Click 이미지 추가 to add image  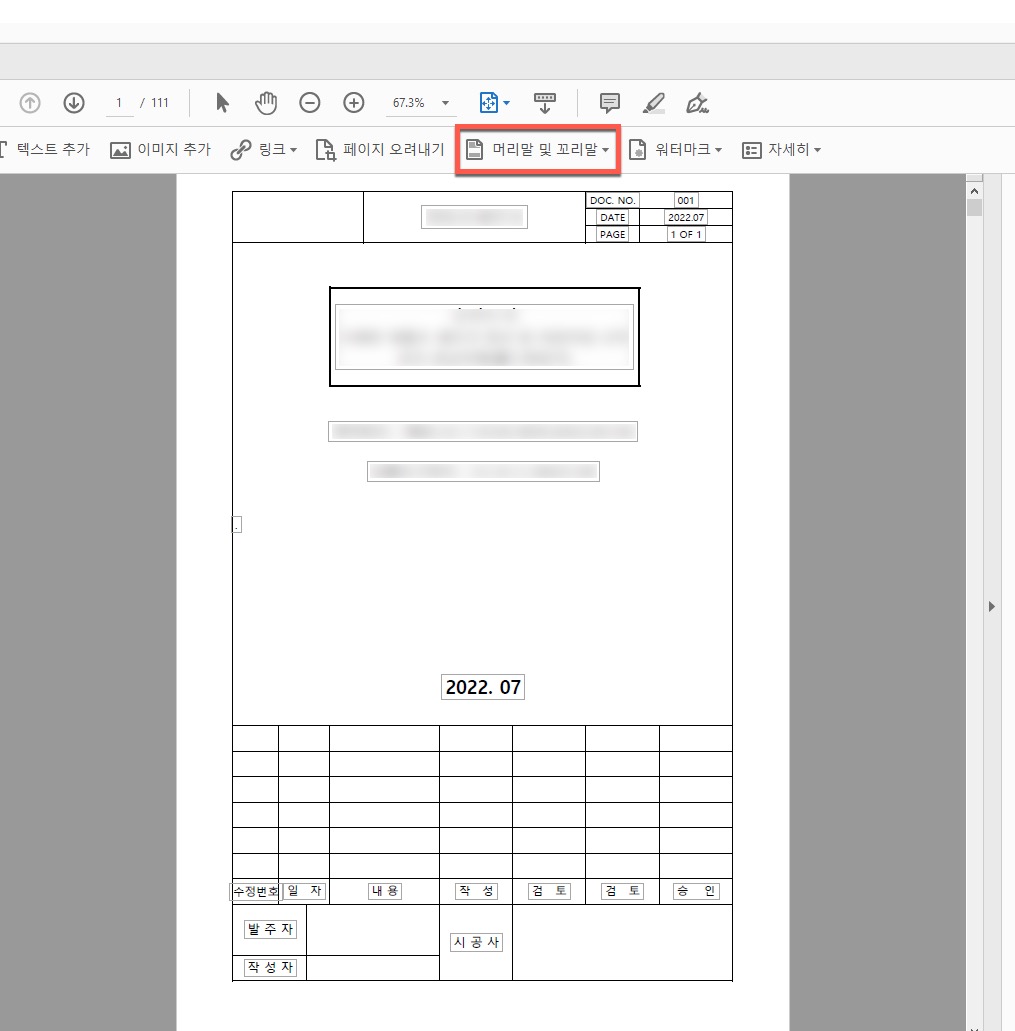[x=160, y=149]
